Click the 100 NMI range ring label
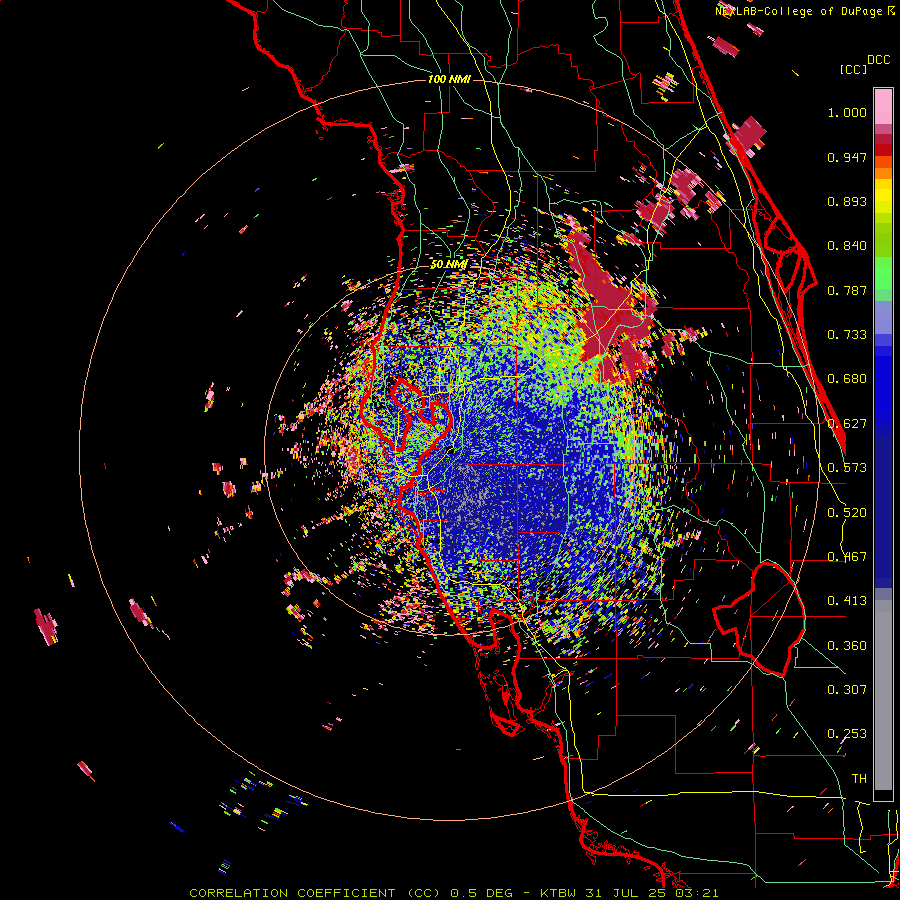The height and width of the screenshot is (900, 900). click(x=449, y=79)
